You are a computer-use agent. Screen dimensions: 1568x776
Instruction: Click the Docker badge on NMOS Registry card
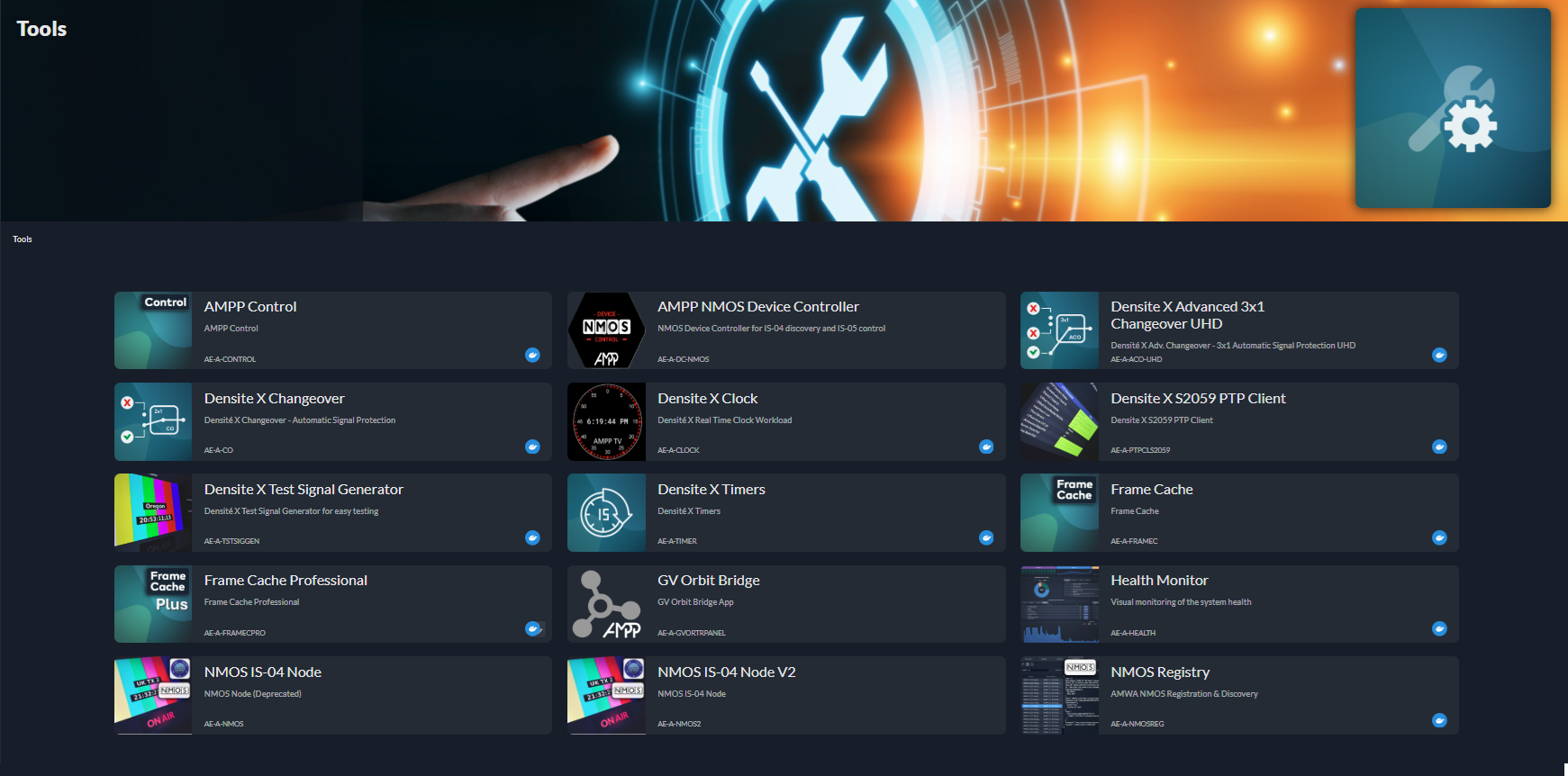pyautogui.click(x=1439, y=720)
